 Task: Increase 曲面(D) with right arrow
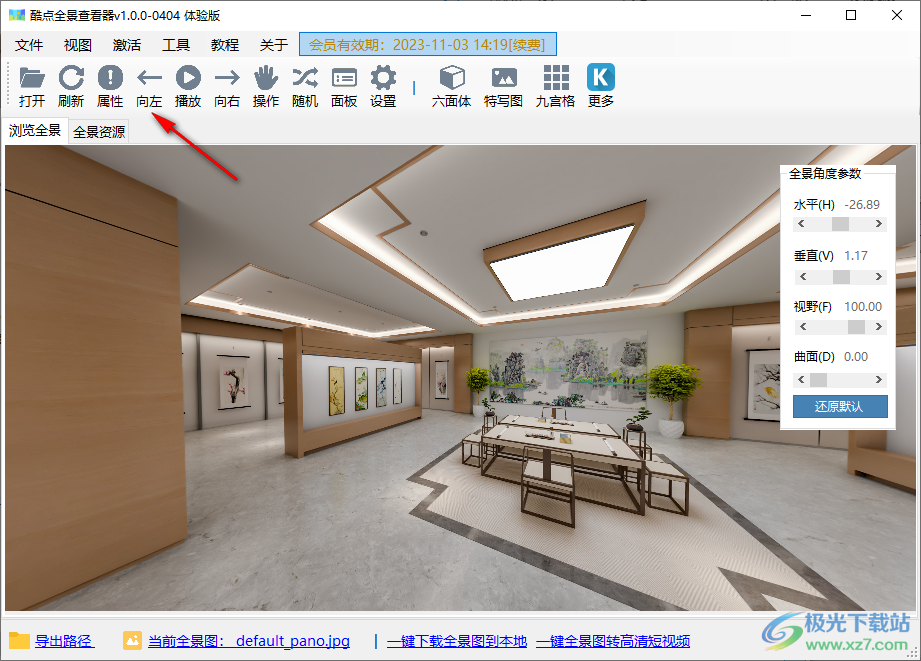tap(879, 380)
